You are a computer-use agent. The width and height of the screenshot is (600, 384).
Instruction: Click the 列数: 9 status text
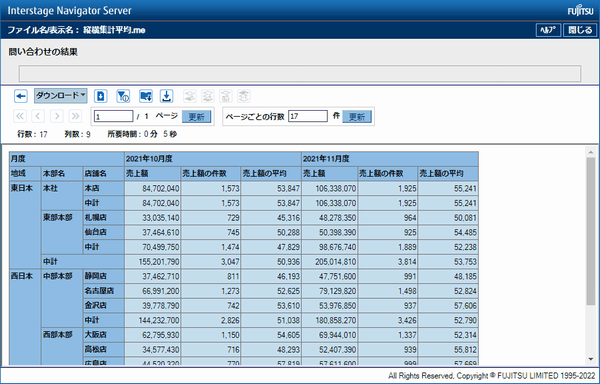click(77, 135)
